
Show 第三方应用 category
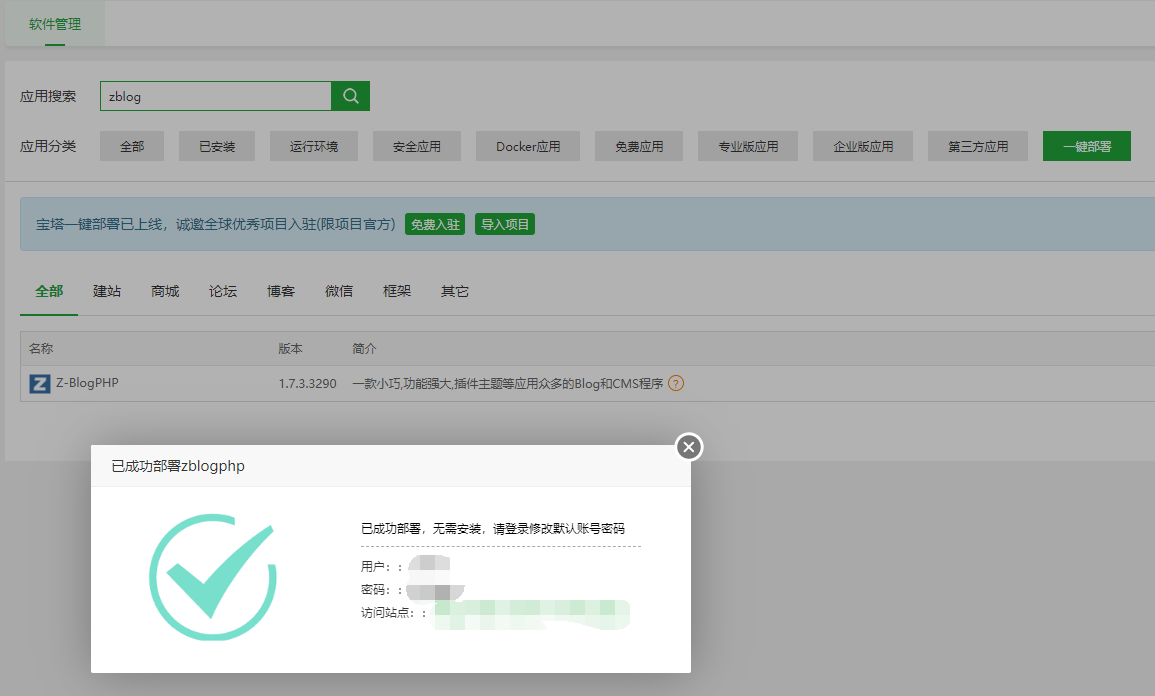pos(978,147)
